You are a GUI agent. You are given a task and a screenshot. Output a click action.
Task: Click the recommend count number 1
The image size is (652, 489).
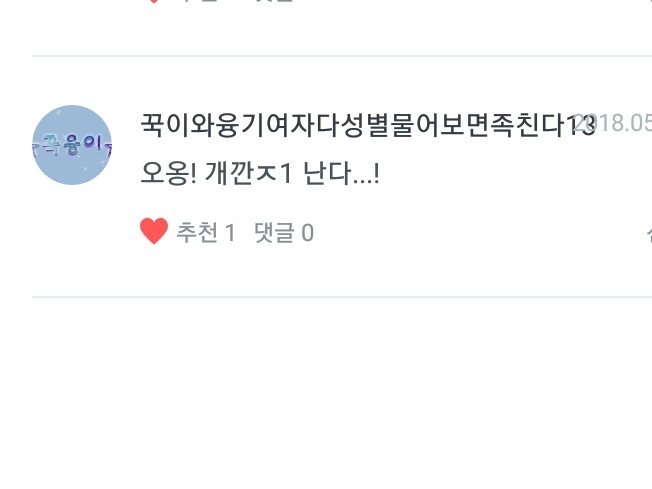pos(230,232)
